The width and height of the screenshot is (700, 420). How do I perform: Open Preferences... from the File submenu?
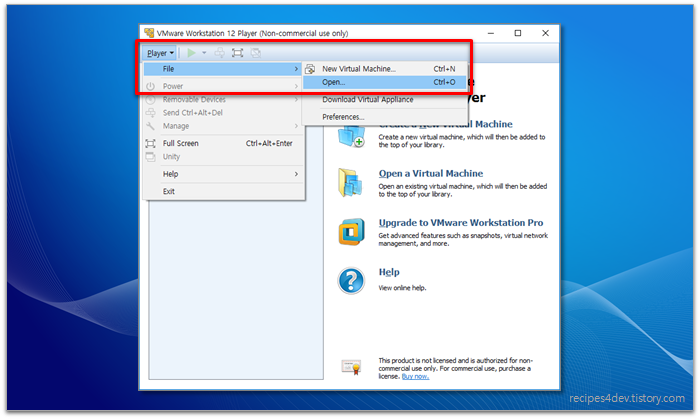coord(384,117)
